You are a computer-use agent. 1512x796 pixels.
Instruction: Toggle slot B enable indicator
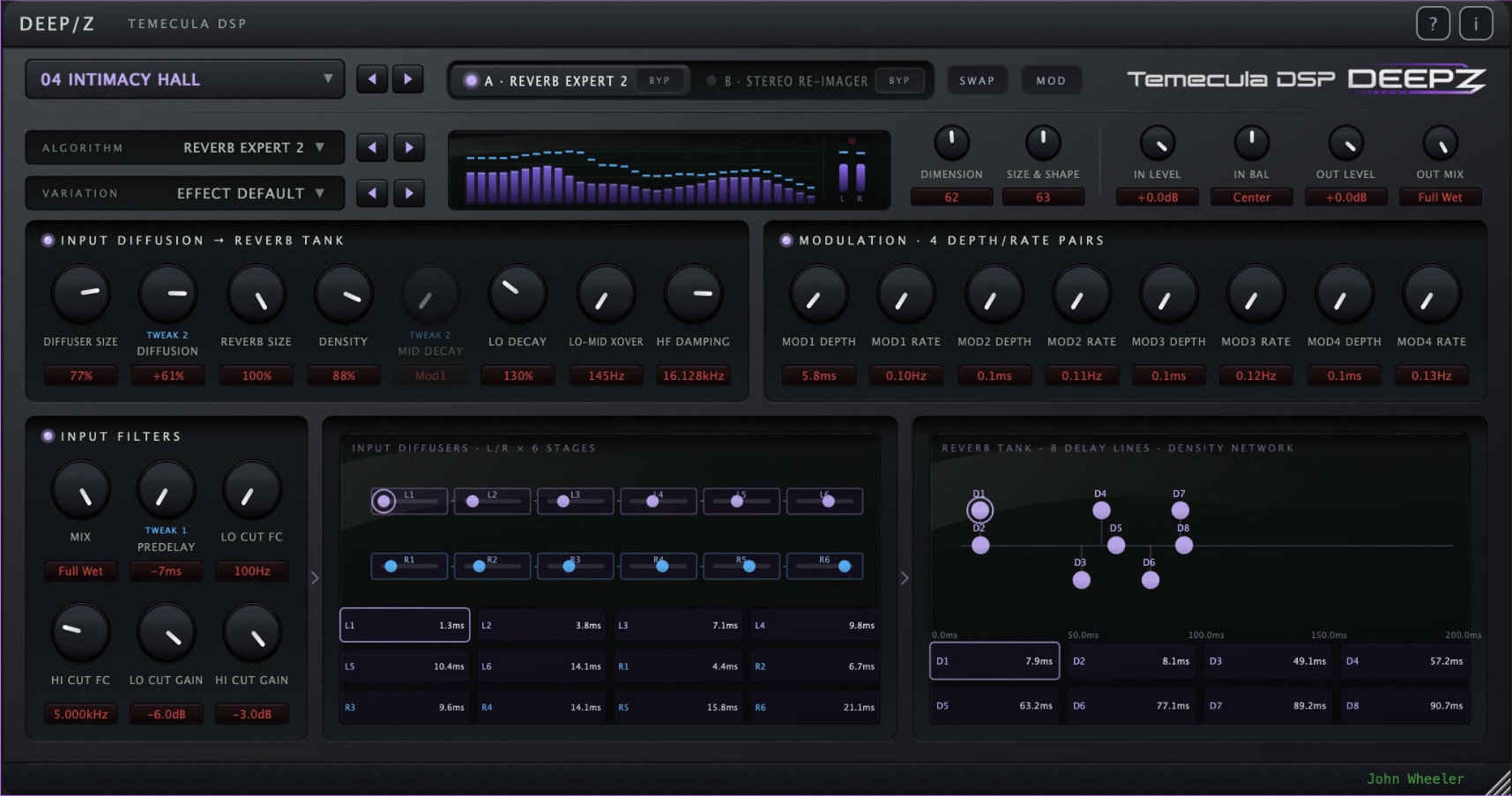coord(711,80)
